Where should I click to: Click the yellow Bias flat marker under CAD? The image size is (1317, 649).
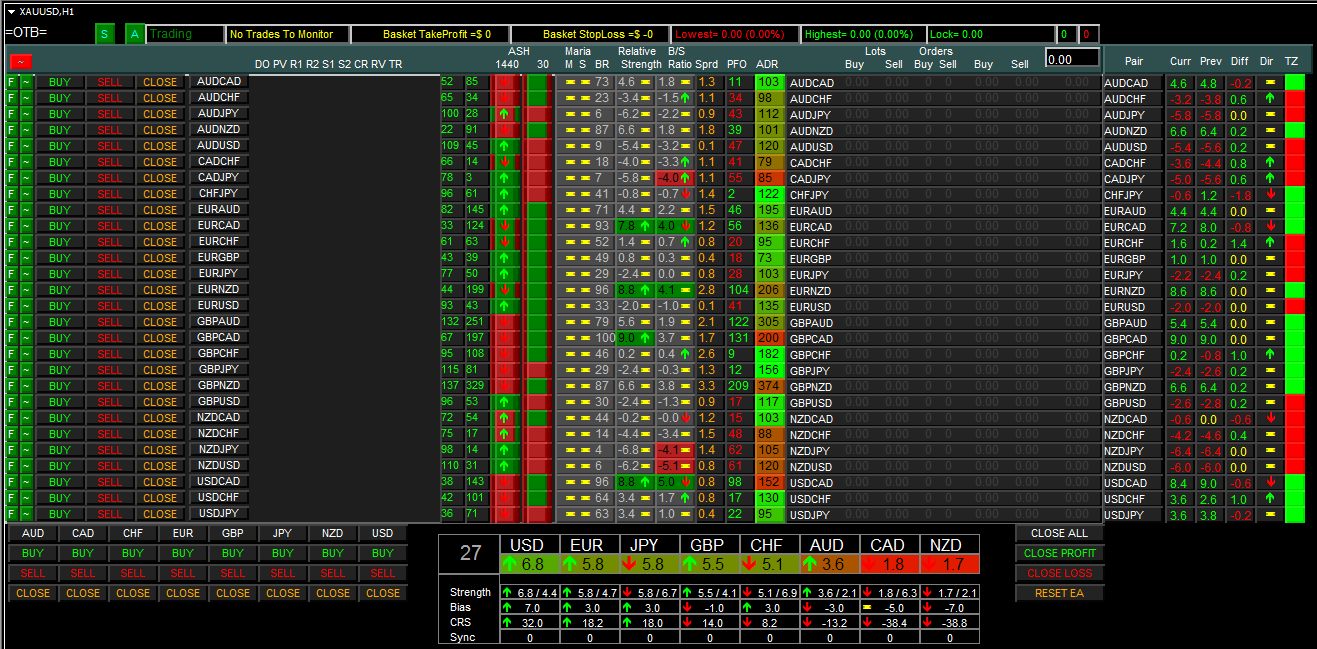coord(867,607)
